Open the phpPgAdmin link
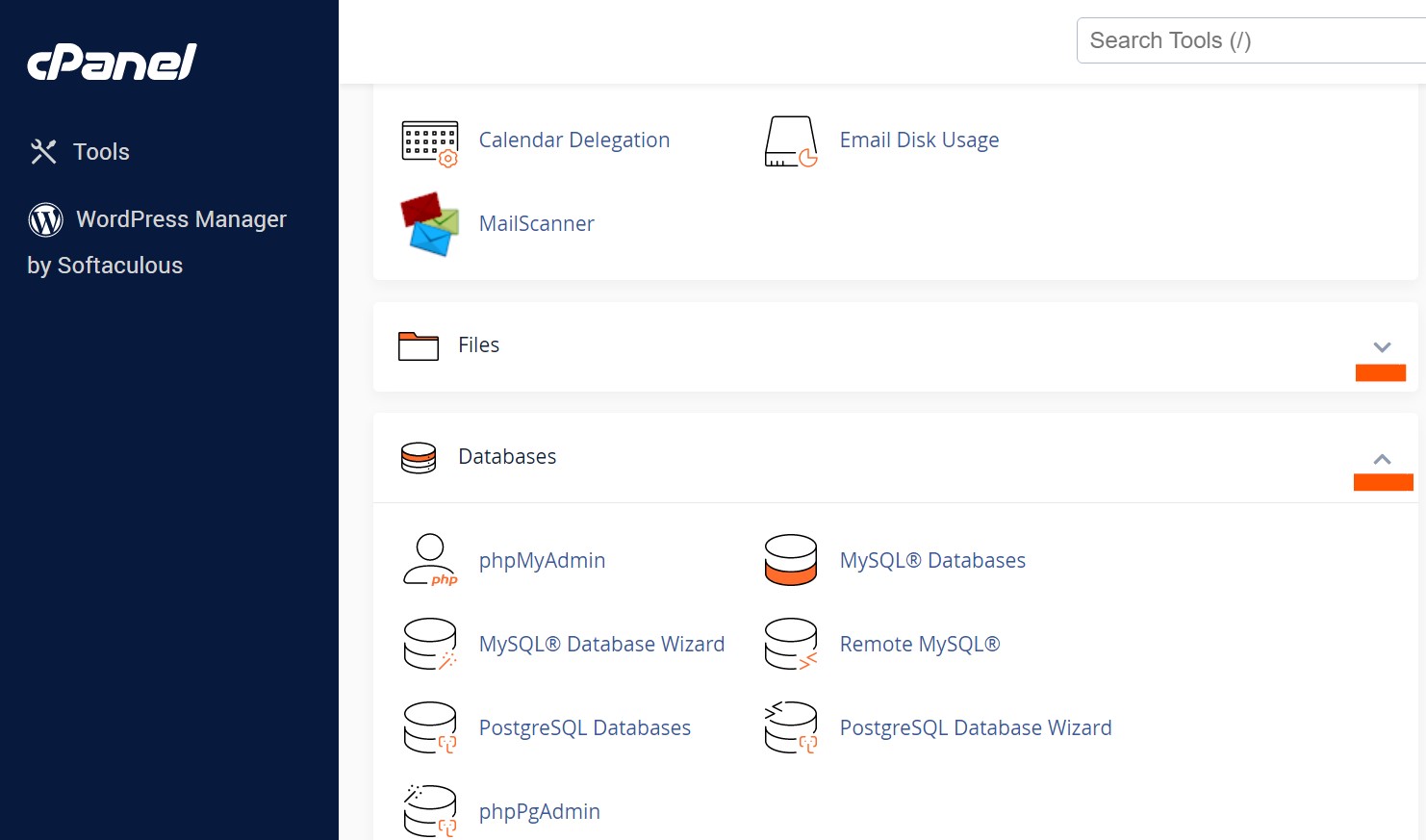This screenshot has height=840, width=1426. coord(539,812)
